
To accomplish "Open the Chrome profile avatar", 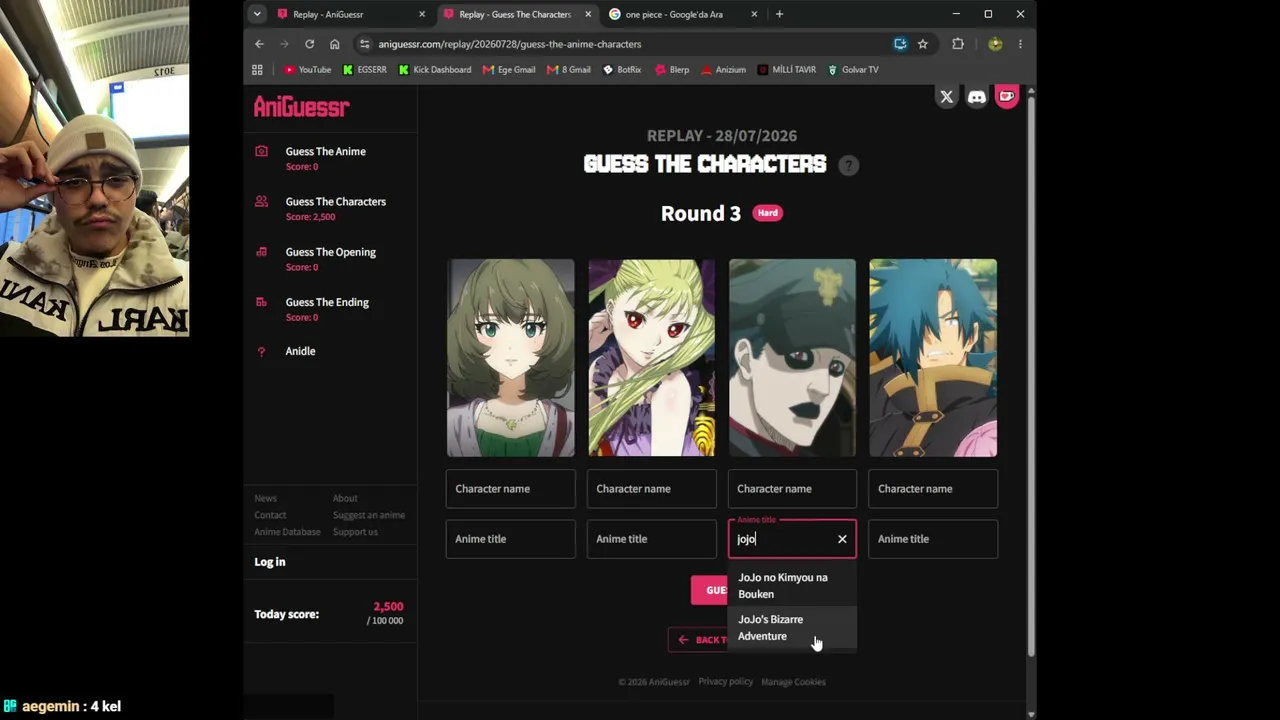I will click(x=995, y=44).
